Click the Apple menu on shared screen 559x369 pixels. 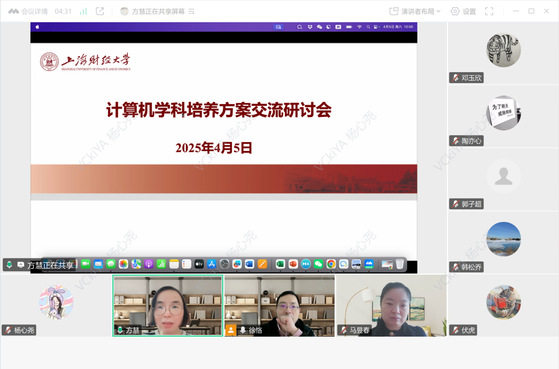tap(37, 27)
